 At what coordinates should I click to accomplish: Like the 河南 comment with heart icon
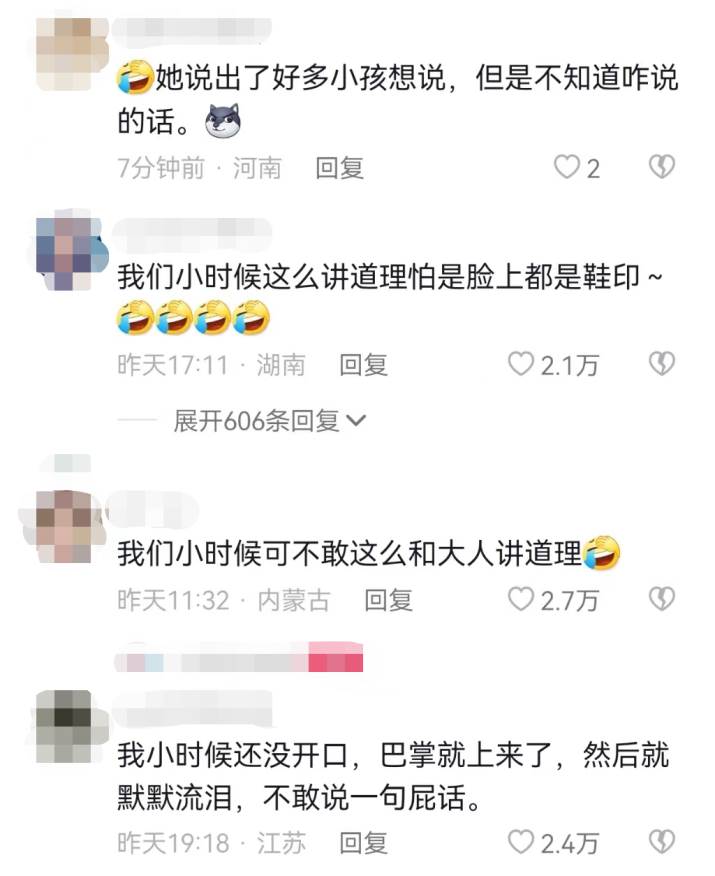[566, 167]
